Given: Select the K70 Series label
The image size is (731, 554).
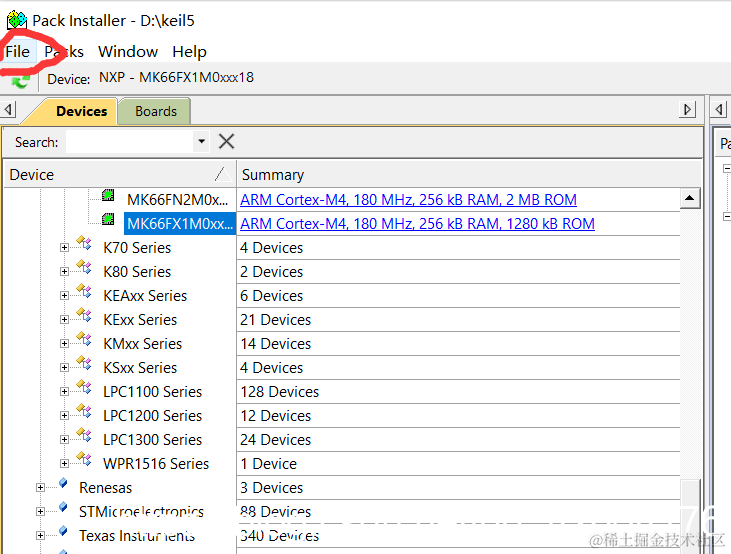Looking at the screenshot, I should tap(137, 248).
